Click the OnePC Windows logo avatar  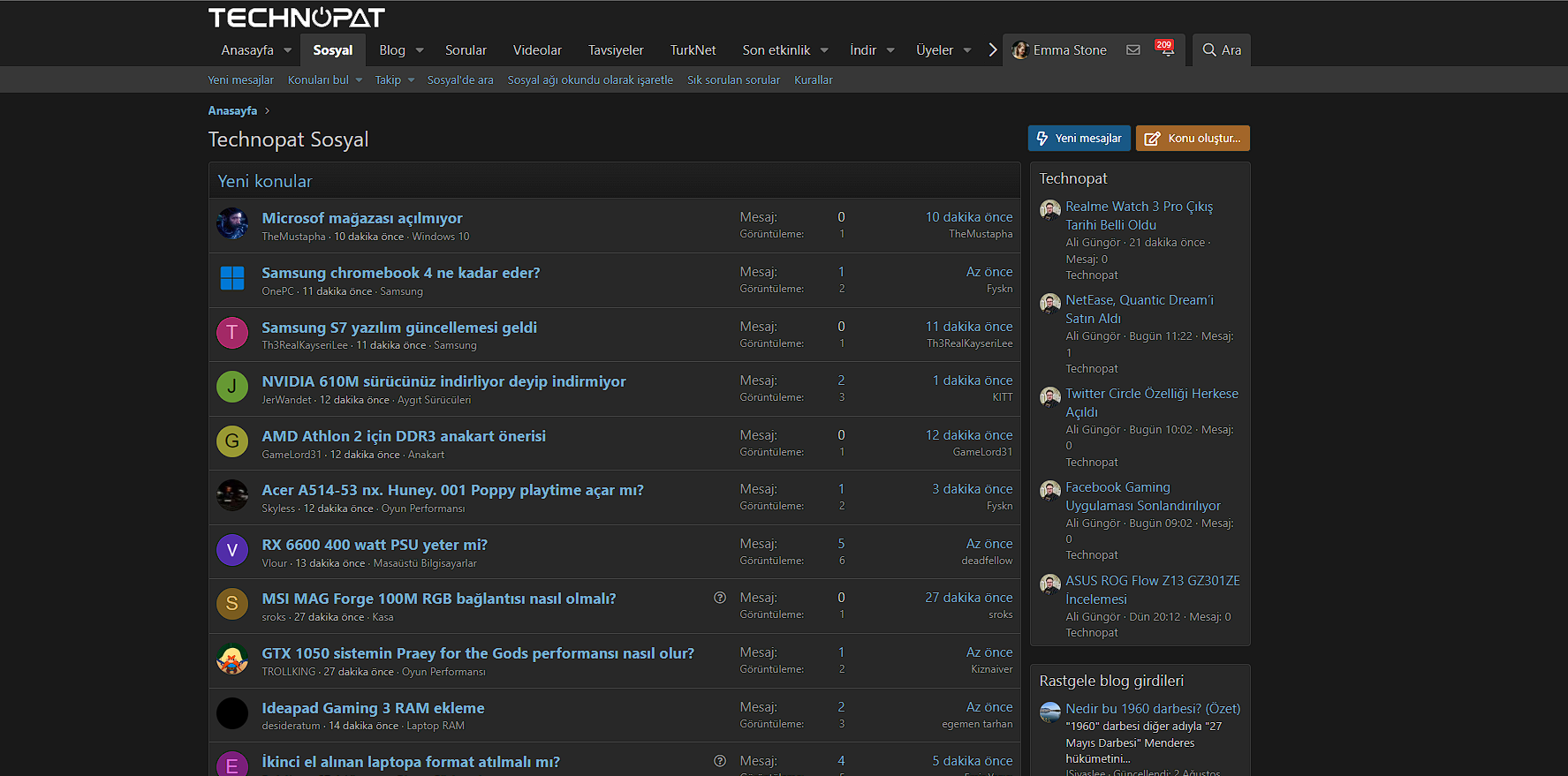(232, 278)
